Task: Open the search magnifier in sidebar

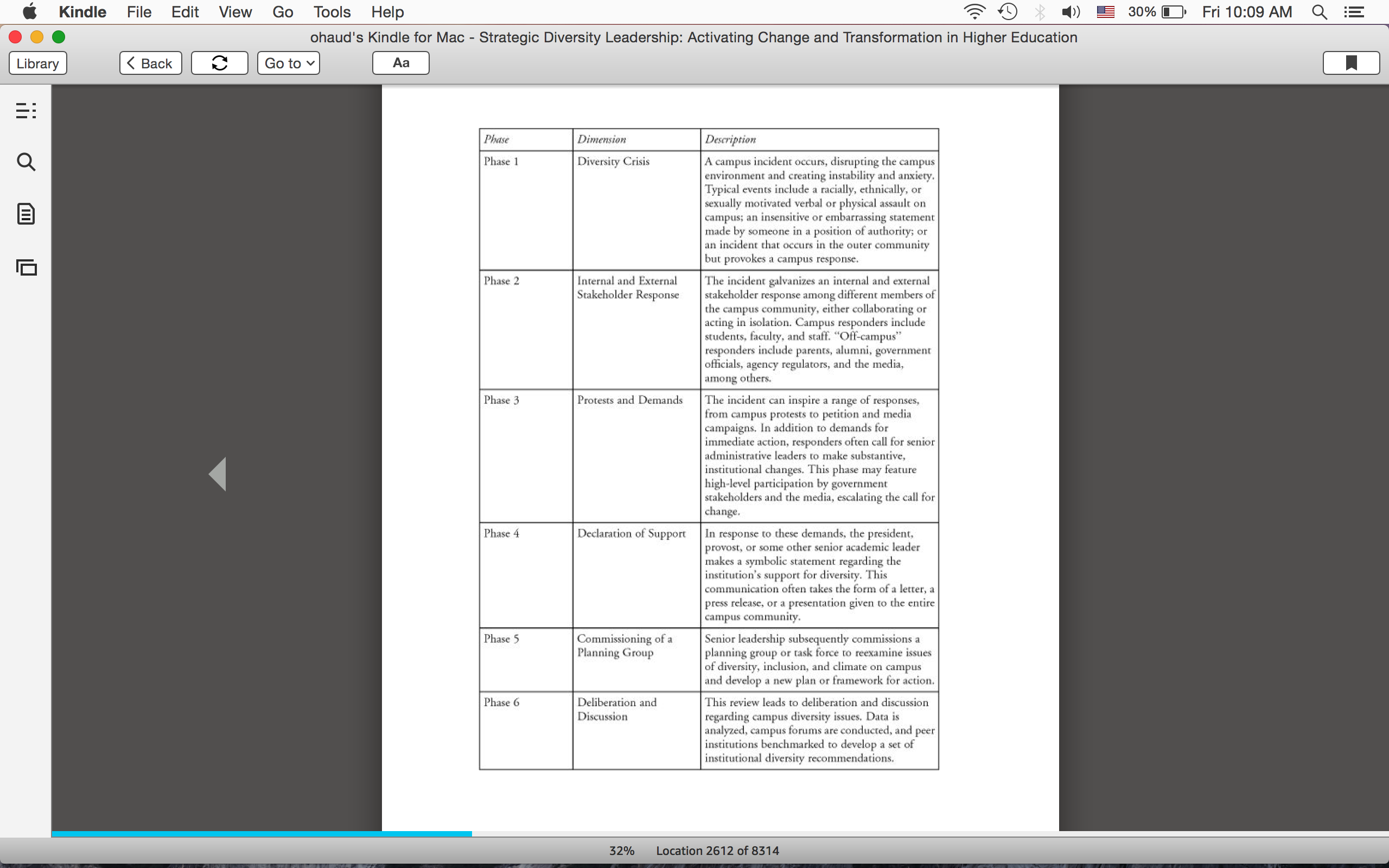Action: tap(26, 162)
